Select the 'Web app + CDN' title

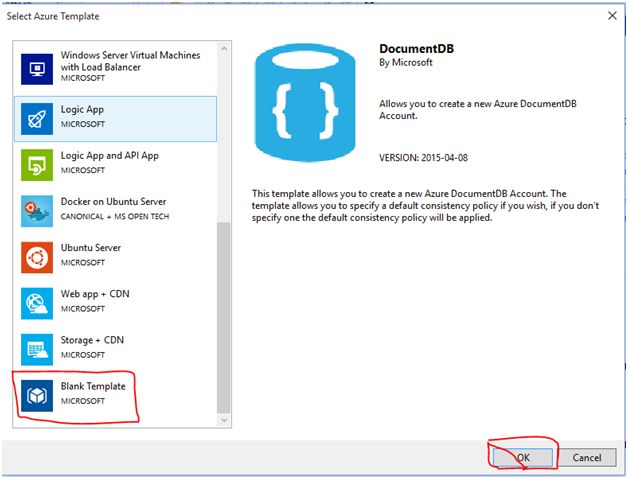(x=95, y=294)
